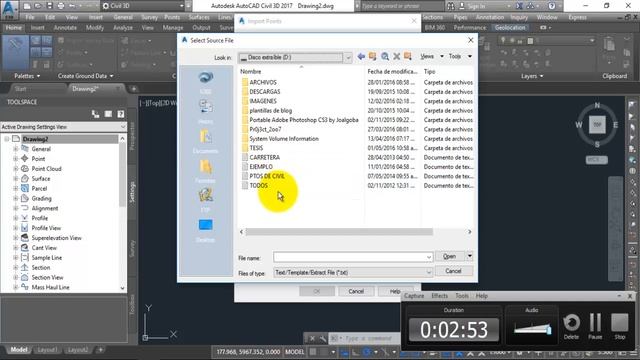Click Search the Web icon in dialog

384,56
